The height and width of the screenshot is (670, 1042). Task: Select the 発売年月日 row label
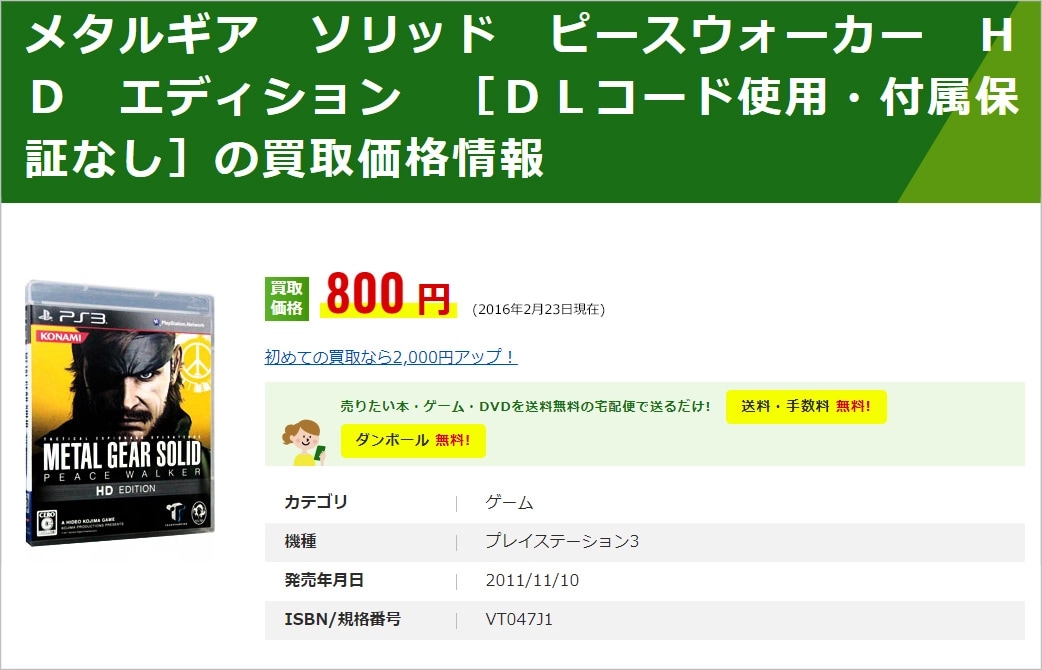click(x=324, y=580)
